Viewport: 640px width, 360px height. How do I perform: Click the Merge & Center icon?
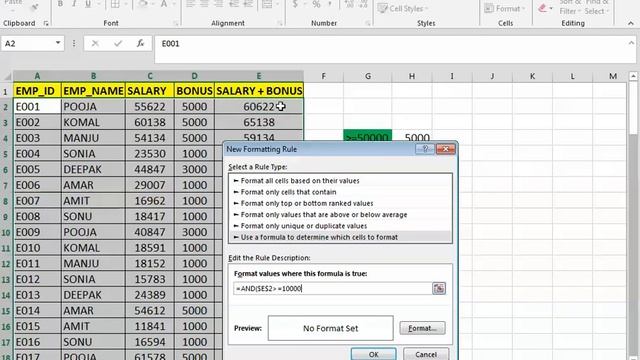tap(267, 4)
